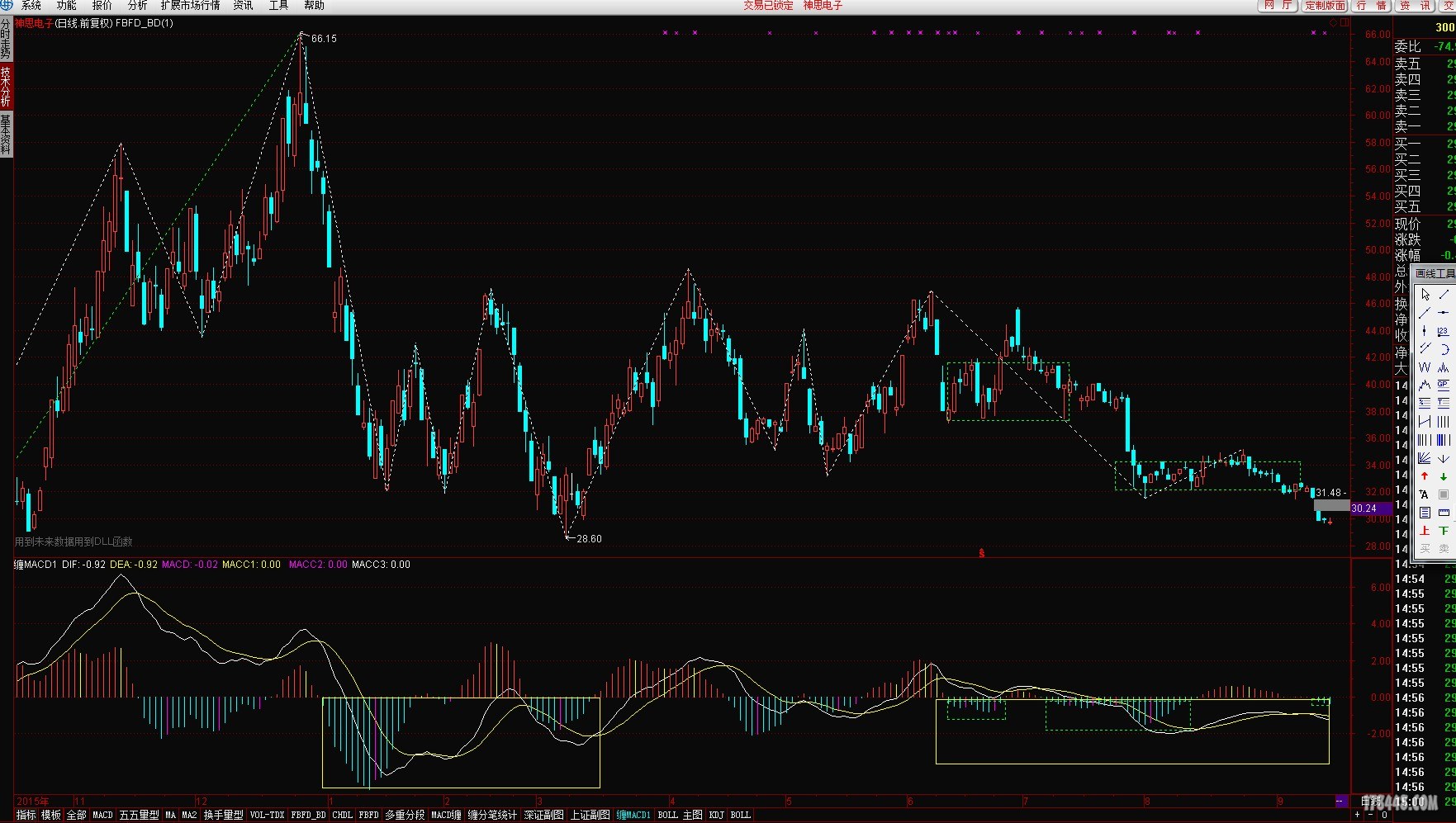Select the line segment drawing tool
The width and height of the screenshot is (1456, 823).
click(x=1444, y=295)
